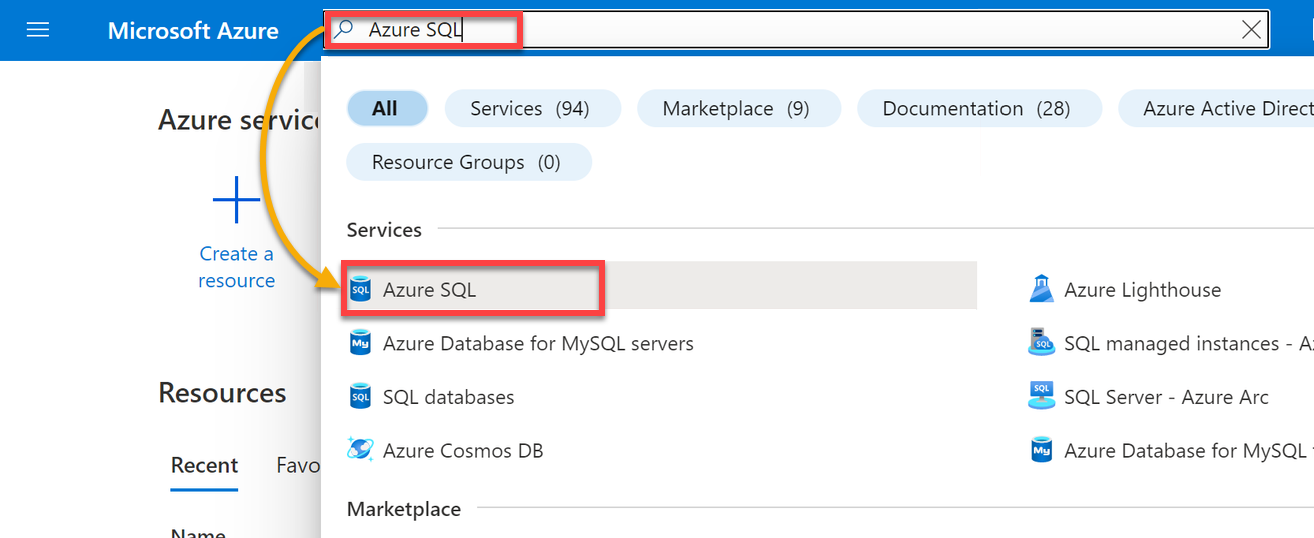This screenshot has width=1314, height=538.
Task: Open the right-column Azure Database for MySQL result
Action: point(1188,450)
